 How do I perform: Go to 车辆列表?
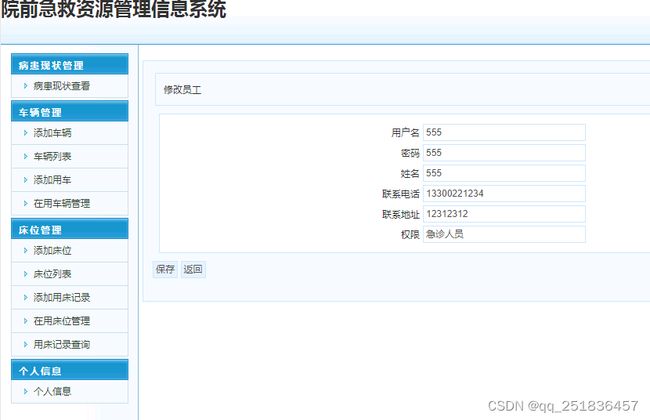click(52, 156)
